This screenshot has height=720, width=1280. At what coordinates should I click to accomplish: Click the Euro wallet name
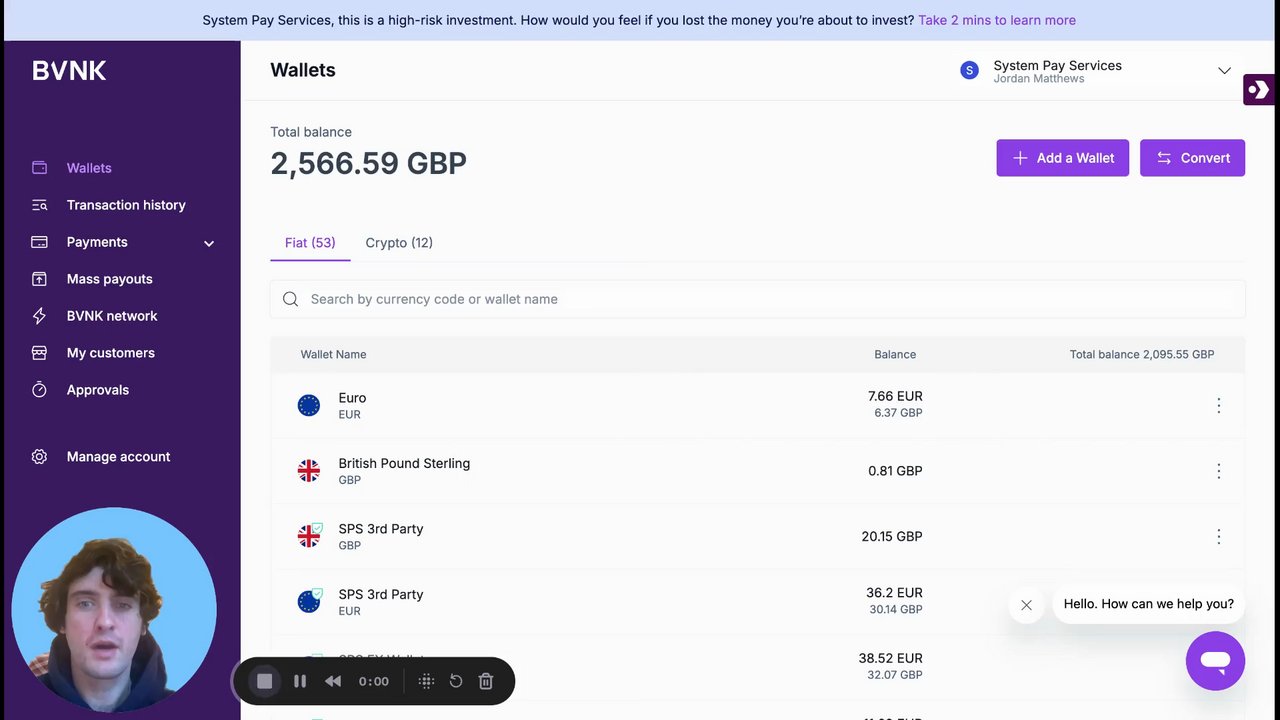point(352,398)
